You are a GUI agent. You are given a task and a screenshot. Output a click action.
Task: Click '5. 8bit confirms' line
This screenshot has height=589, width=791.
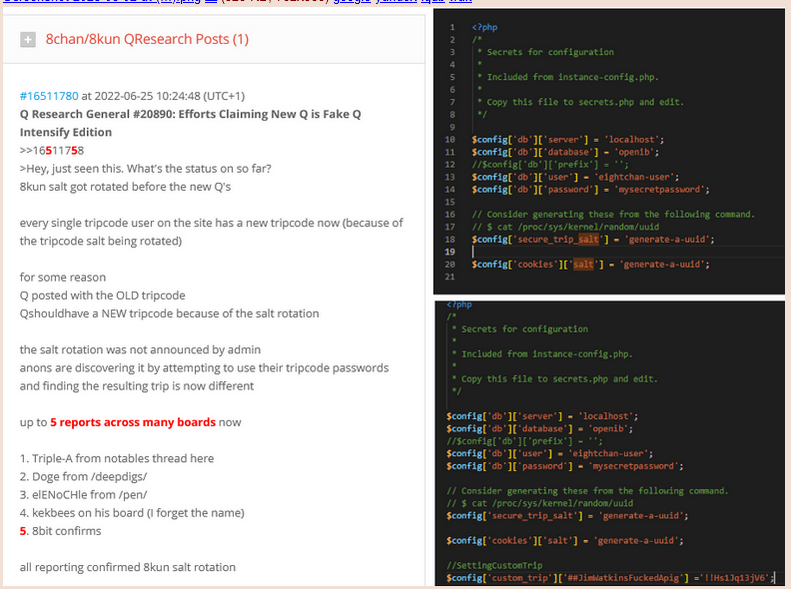click(x=61, y=531)
